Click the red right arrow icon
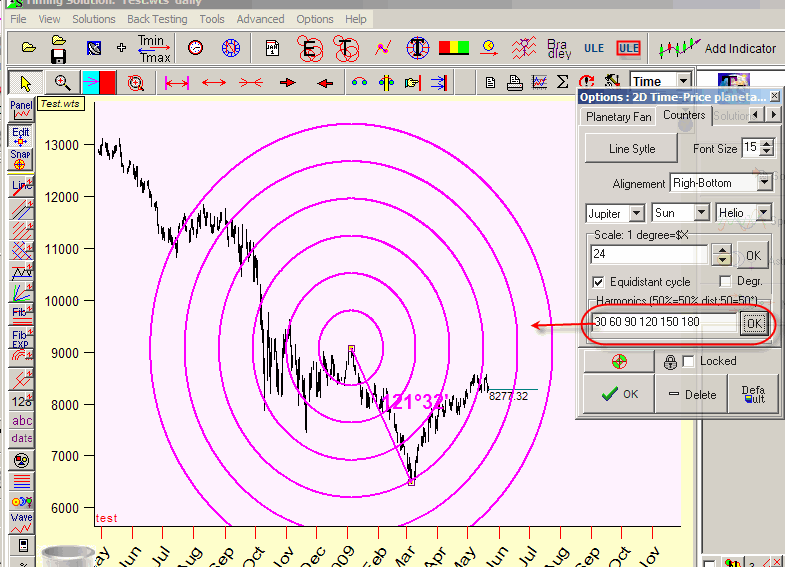The width and height of the screenshot is (785, 567). (x=288, y=83)
